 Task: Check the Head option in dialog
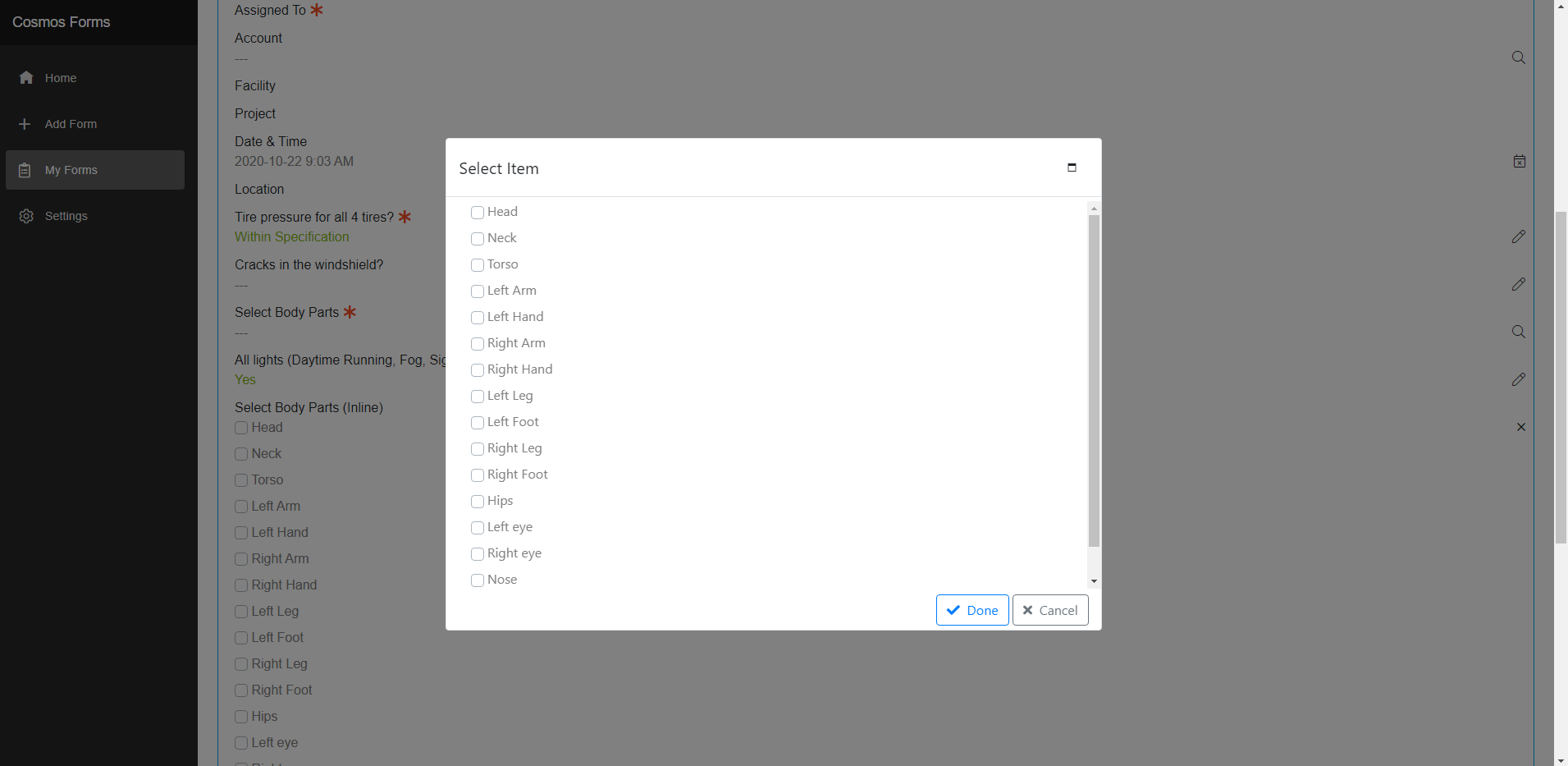478,213
